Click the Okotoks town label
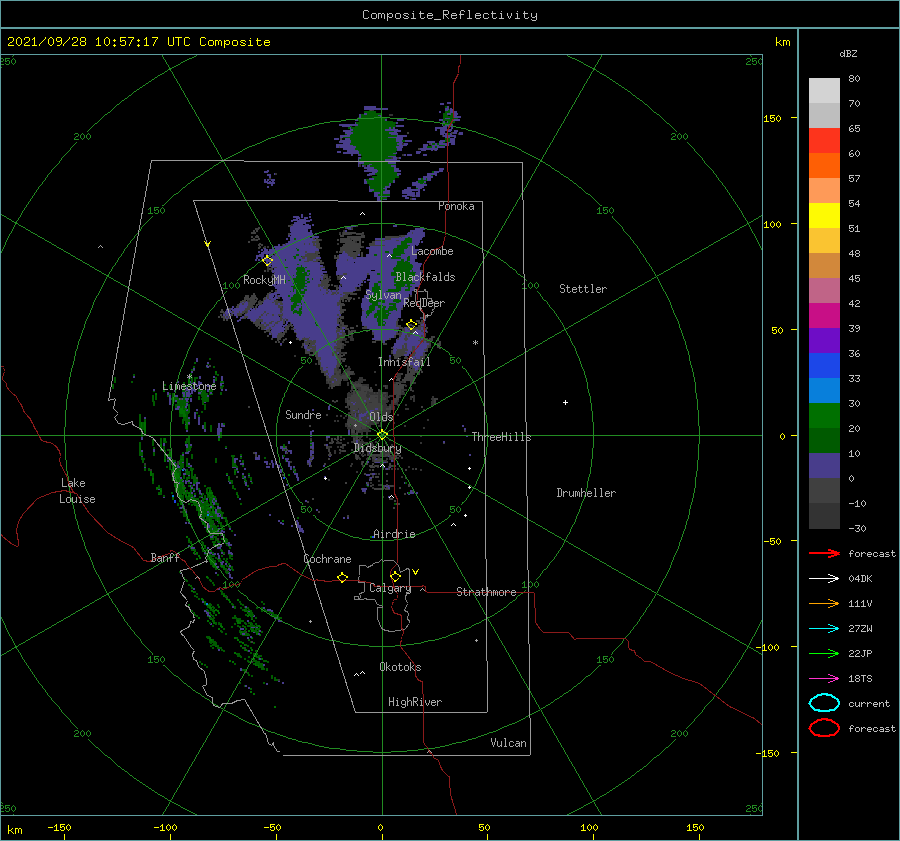900x841 pixels. 400,667
